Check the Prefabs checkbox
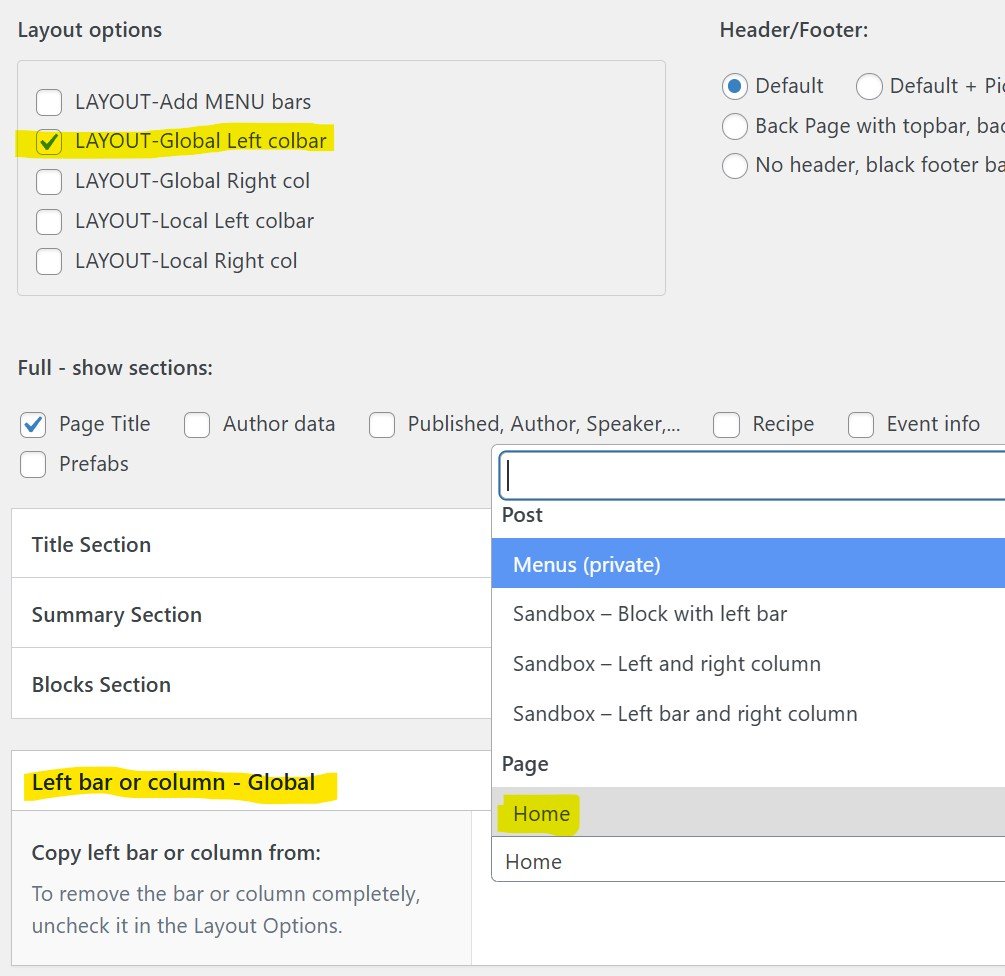 (x=33, y=465)
